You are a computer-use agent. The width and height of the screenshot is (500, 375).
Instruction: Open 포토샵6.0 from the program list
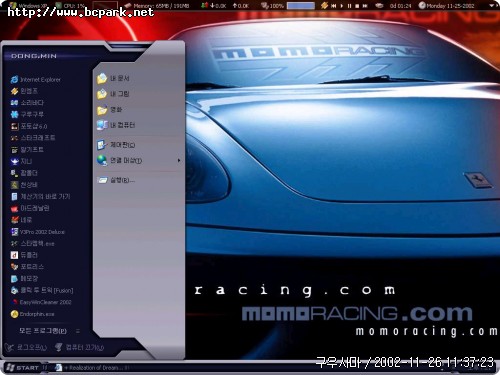coord(29,126)
